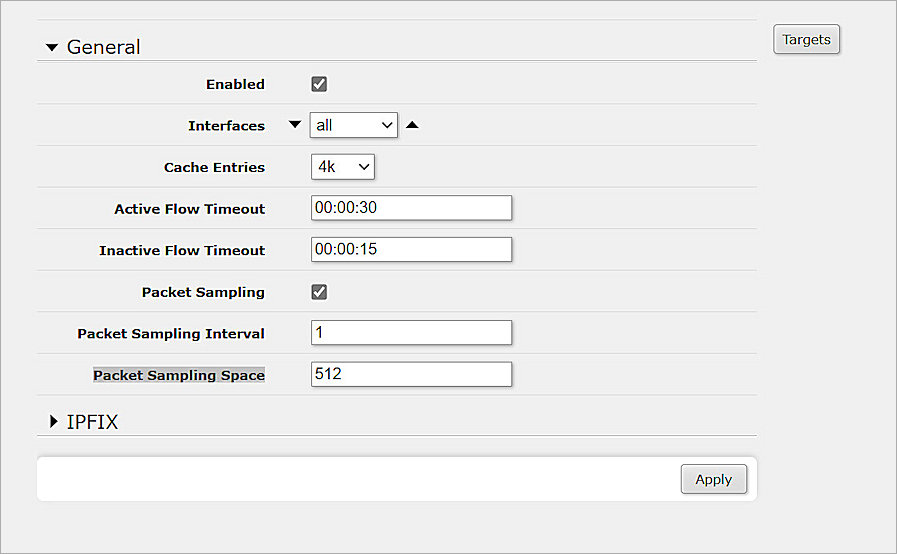Focus the Inactive Flow Timeout field

coord(411,250)
